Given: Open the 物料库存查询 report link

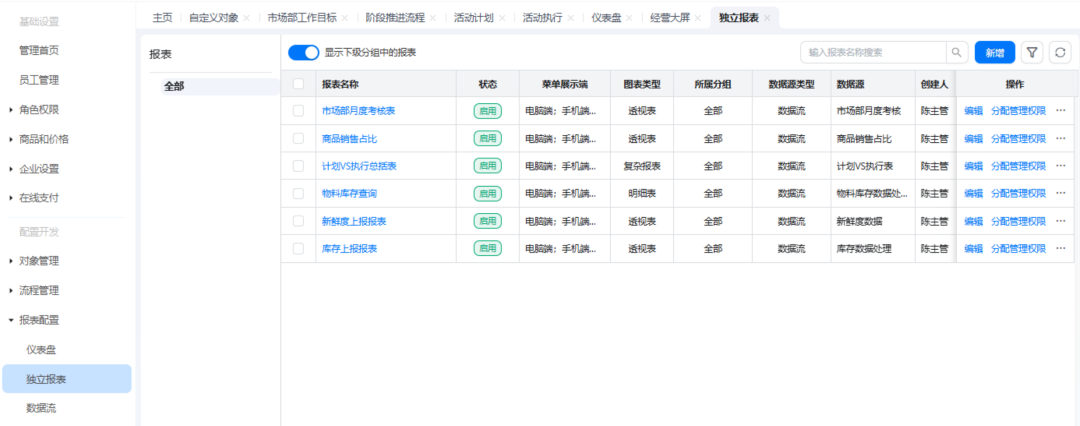Looking at the screenshot, I should 349,194.
